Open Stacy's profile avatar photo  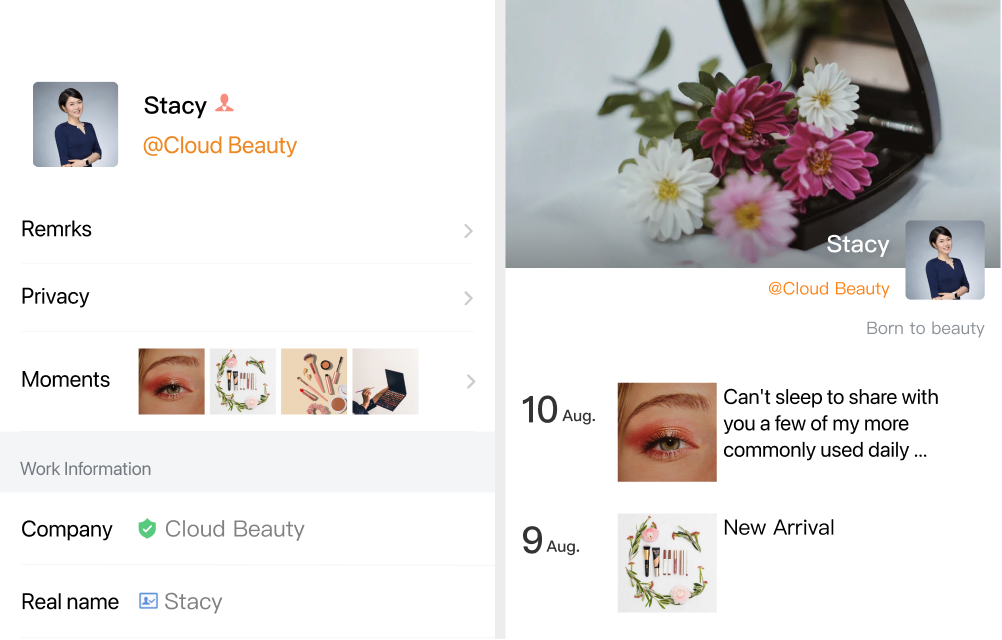[x=75, y=125]
